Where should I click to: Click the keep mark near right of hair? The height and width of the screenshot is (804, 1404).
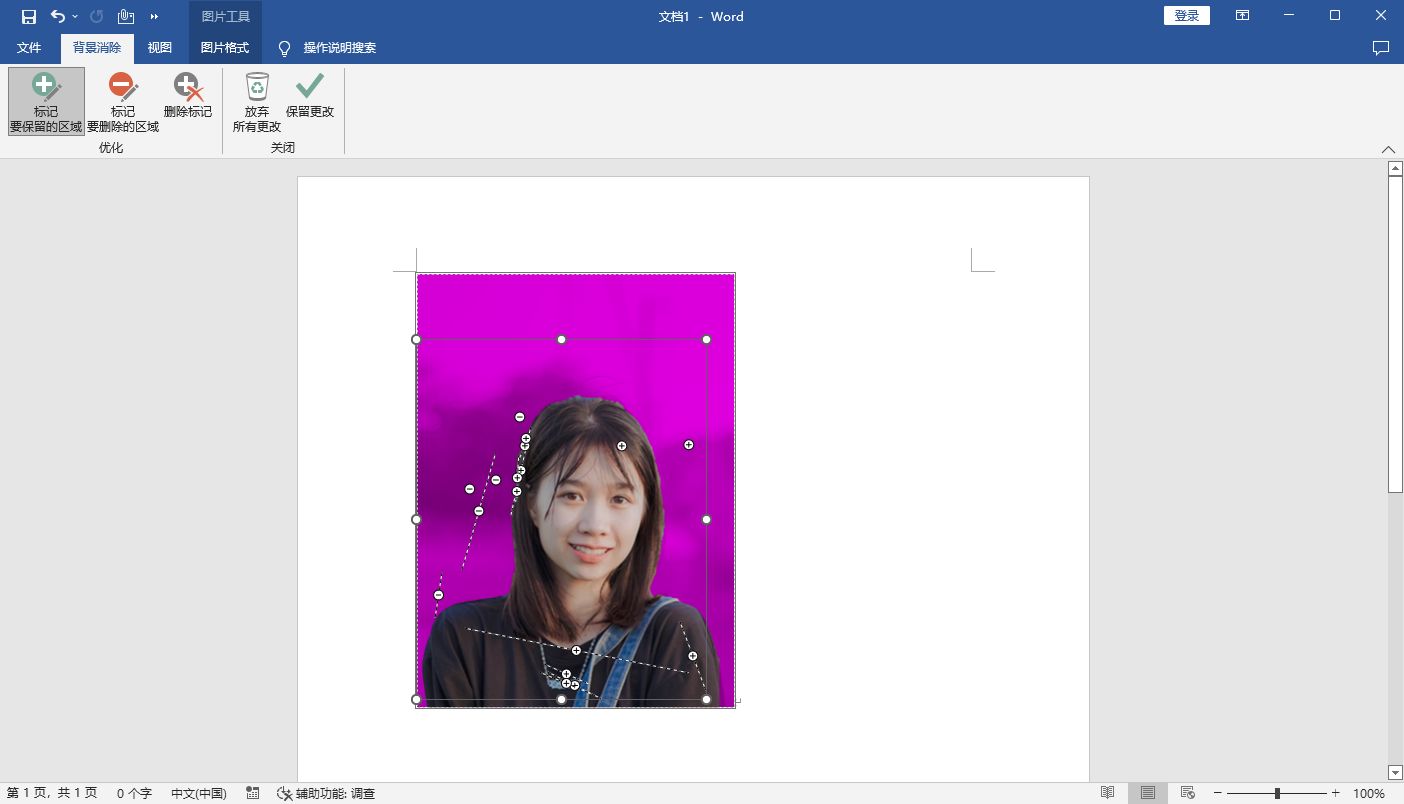(688, 445)
